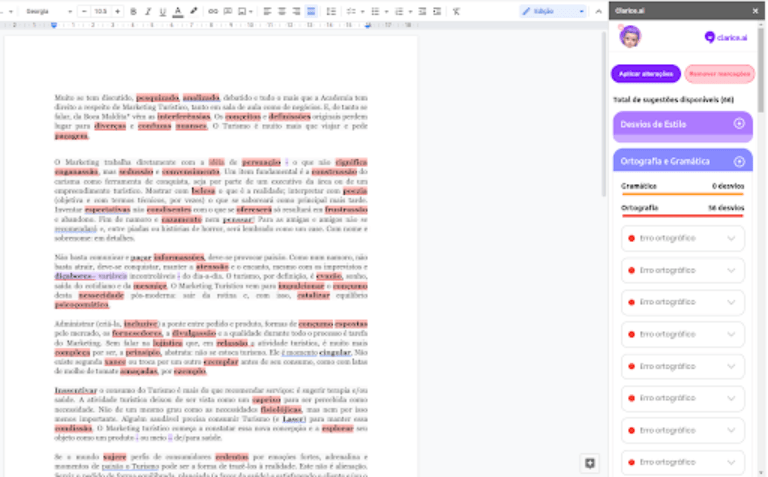Close the Clarice.ai side panel
The height and width of the screenshot is (477, 768).
[x=755, y=11]
